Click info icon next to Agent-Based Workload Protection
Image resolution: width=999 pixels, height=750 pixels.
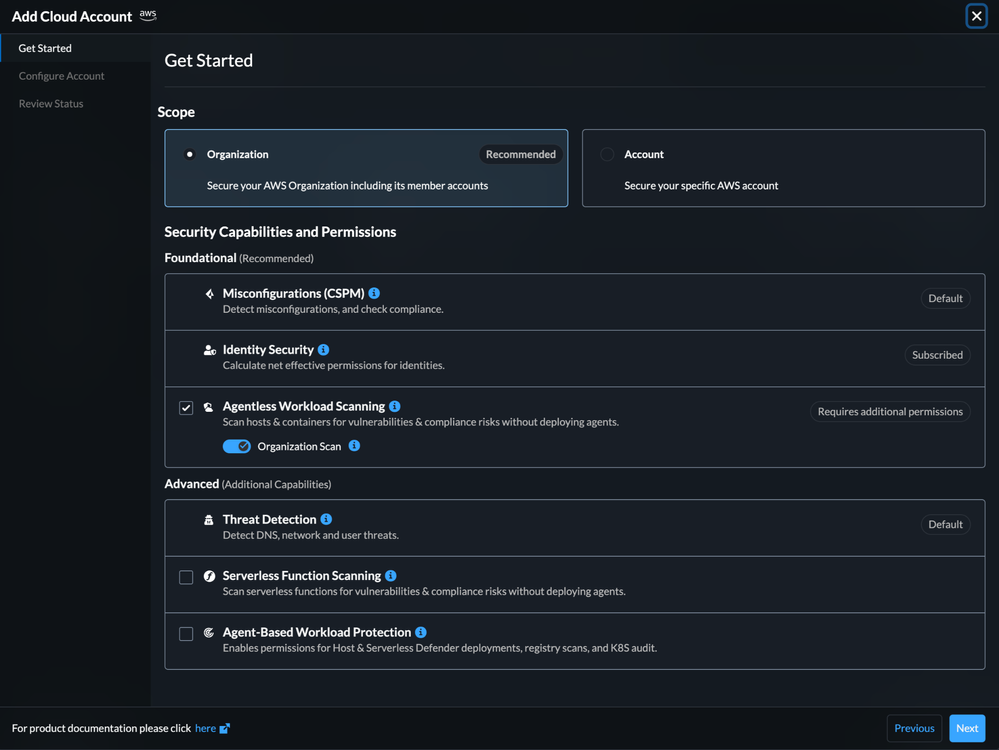tap(421, 632)
